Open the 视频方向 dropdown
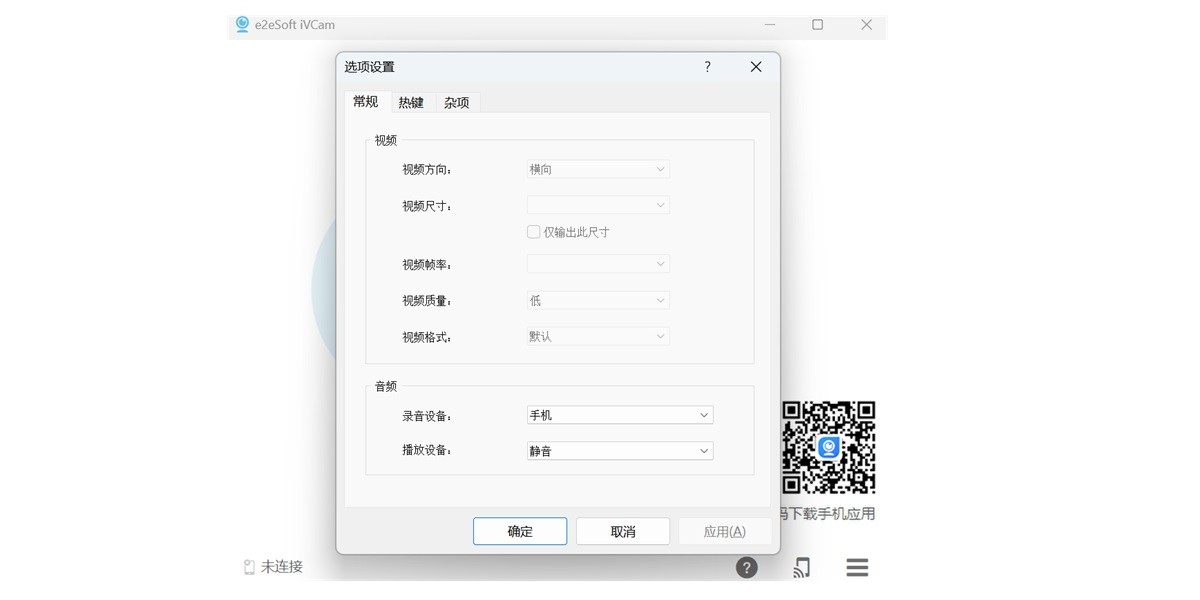The width and height of the screenshot is (1200, 600). pyautogui.click(x=598, y=170)
